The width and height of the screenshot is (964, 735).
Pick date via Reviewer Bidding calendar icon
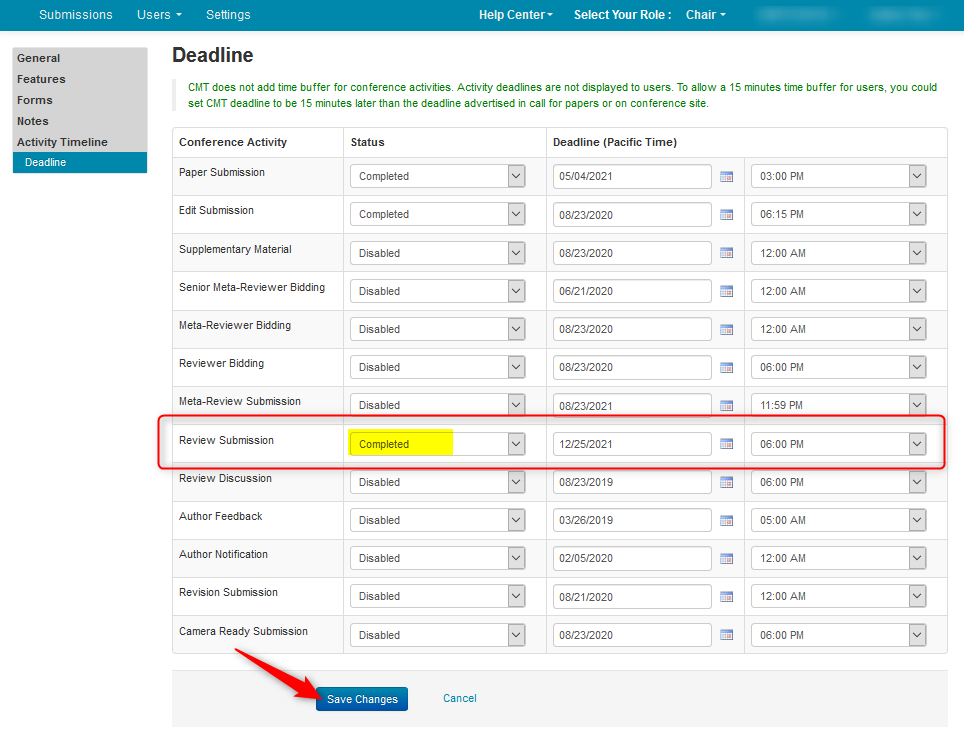pyautogui.click(x=727, y=367)
